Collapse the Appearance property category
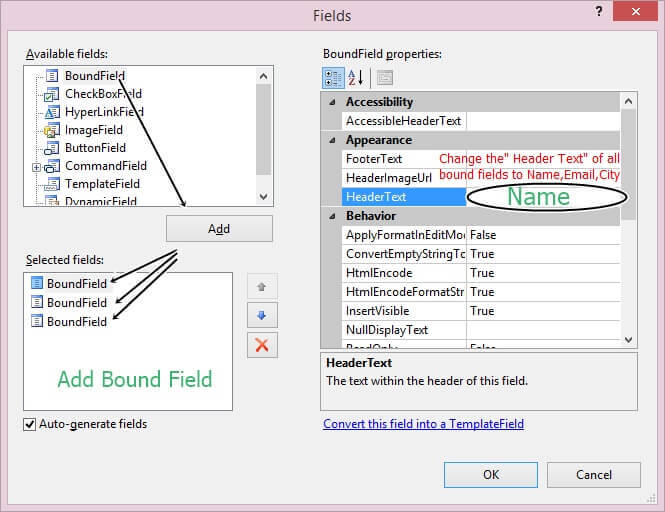 click(332, 140)
